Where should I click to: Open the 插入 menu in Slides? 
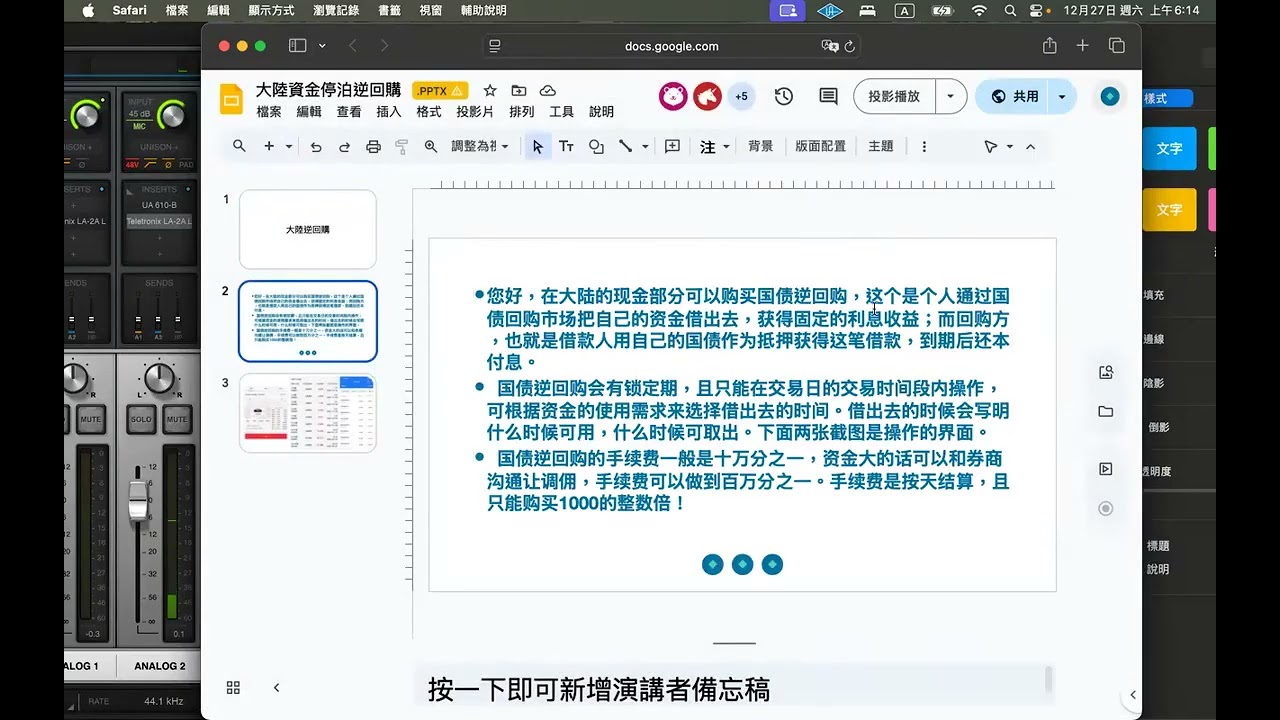(389, 112)
